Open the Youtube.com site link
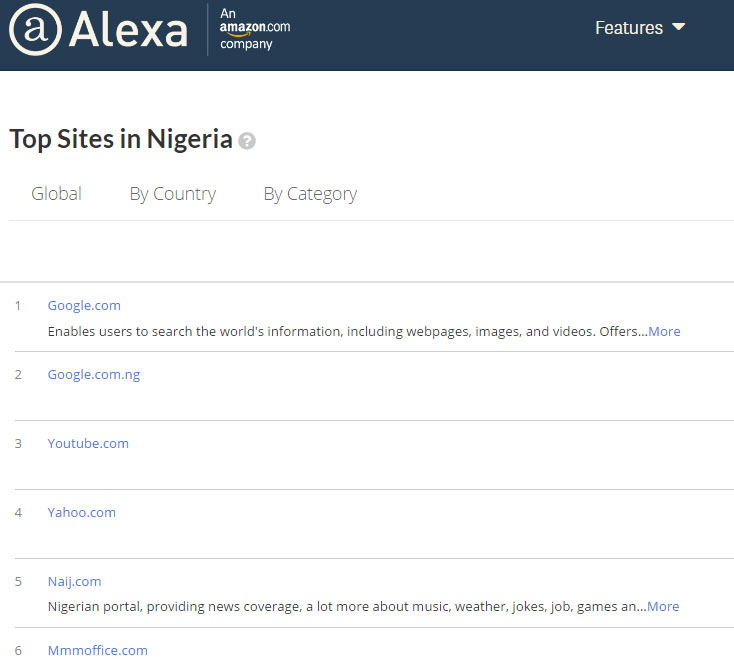Viewport: 734px width, 662px height. [88, 443]
